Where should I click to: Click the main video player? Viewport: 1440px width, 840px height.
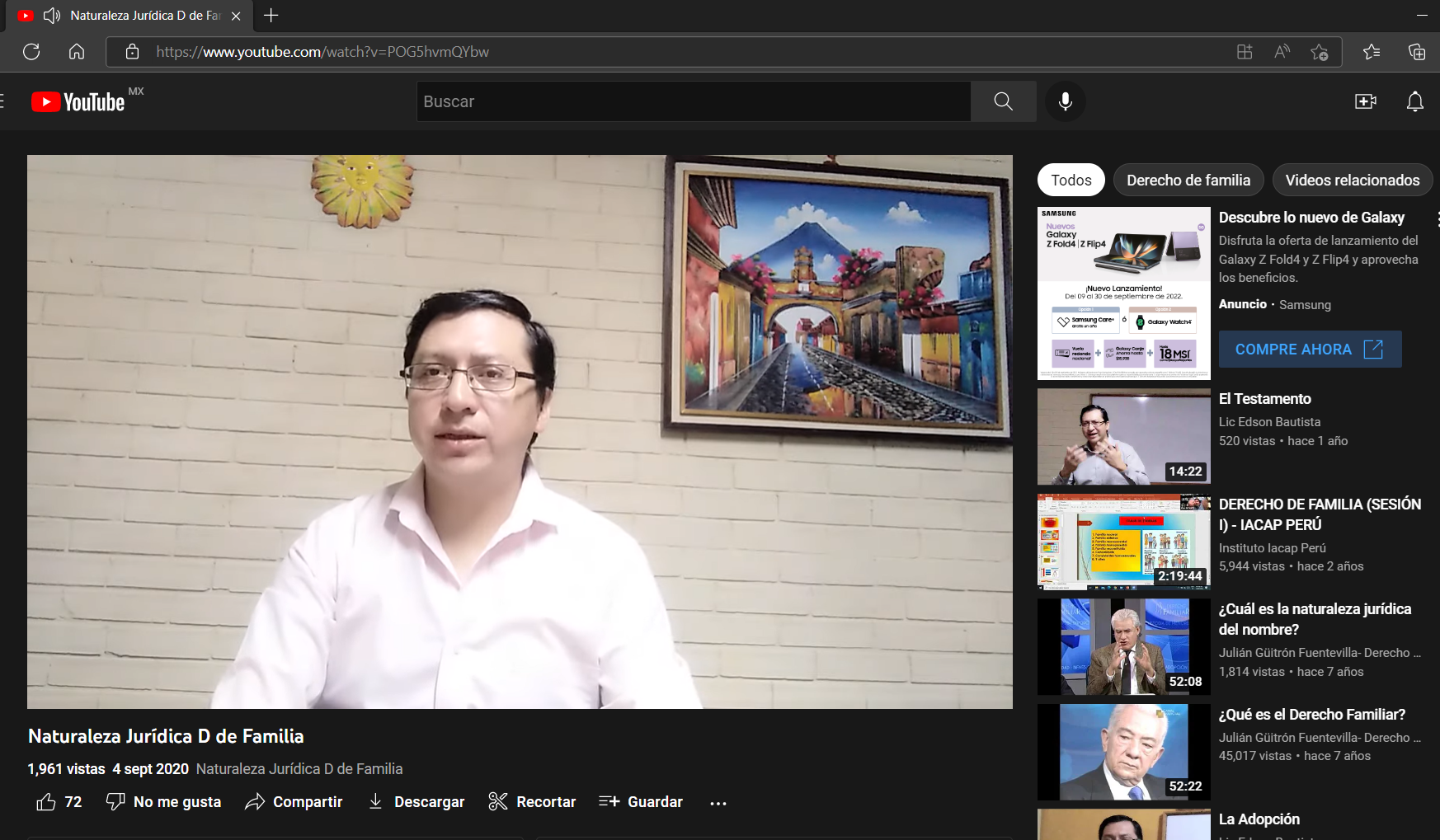click(x=520, y=432)
